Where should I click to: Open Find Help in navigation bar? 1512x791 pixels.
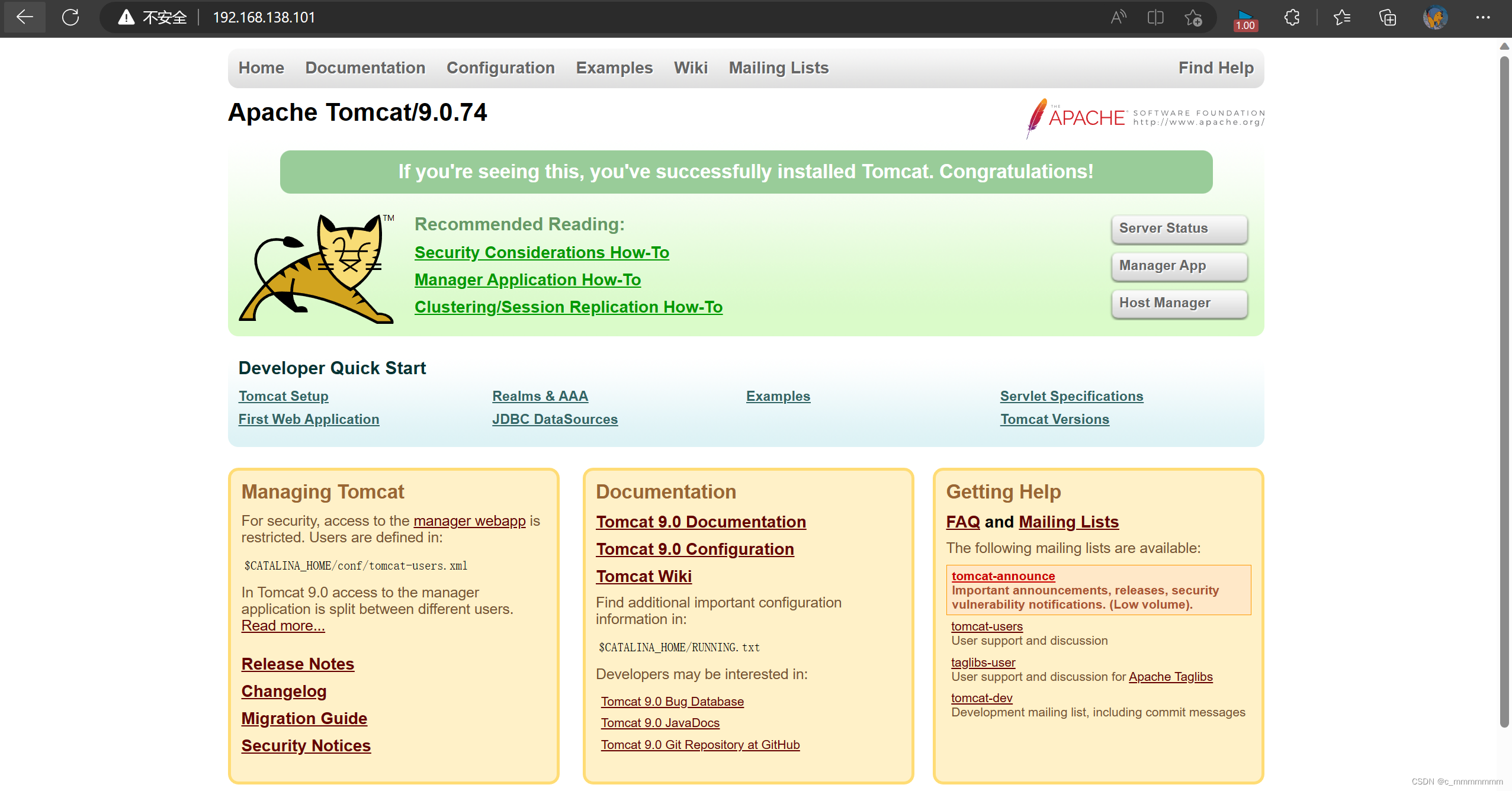click(1215, 68)
